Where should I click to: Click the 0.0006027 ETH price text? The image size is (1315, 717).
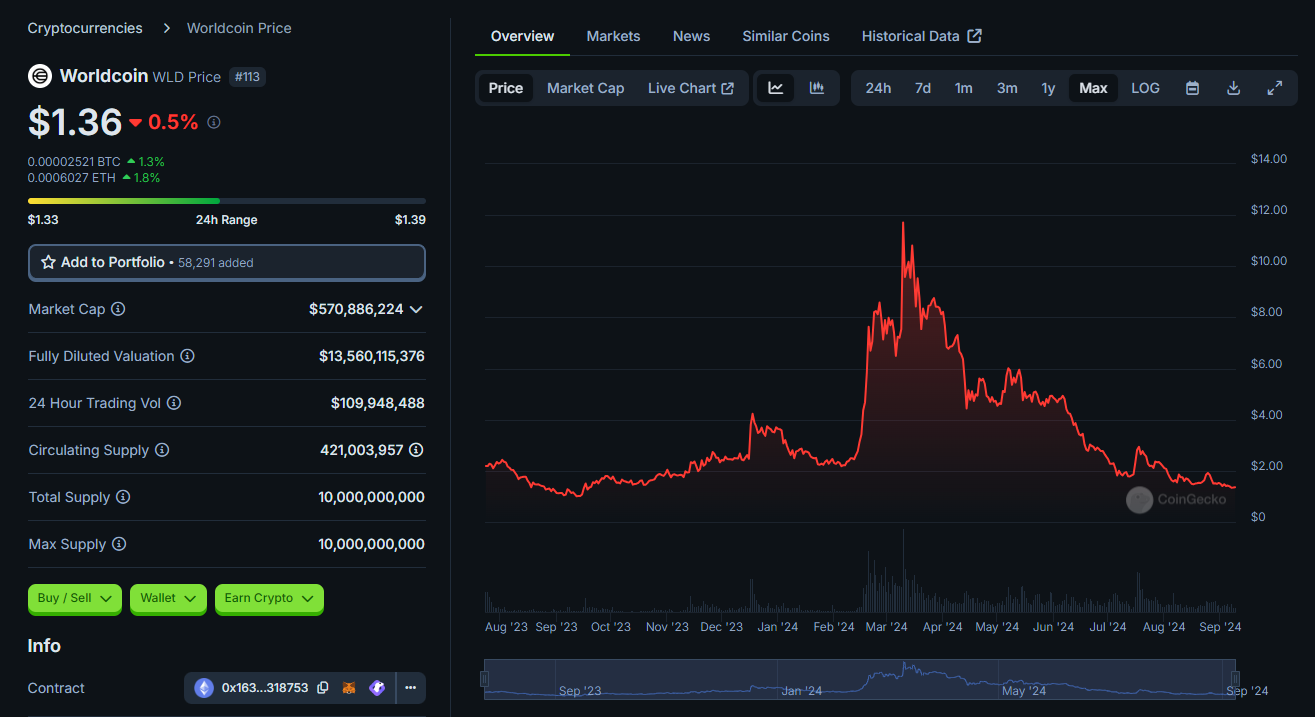click(x=72, y=178)
